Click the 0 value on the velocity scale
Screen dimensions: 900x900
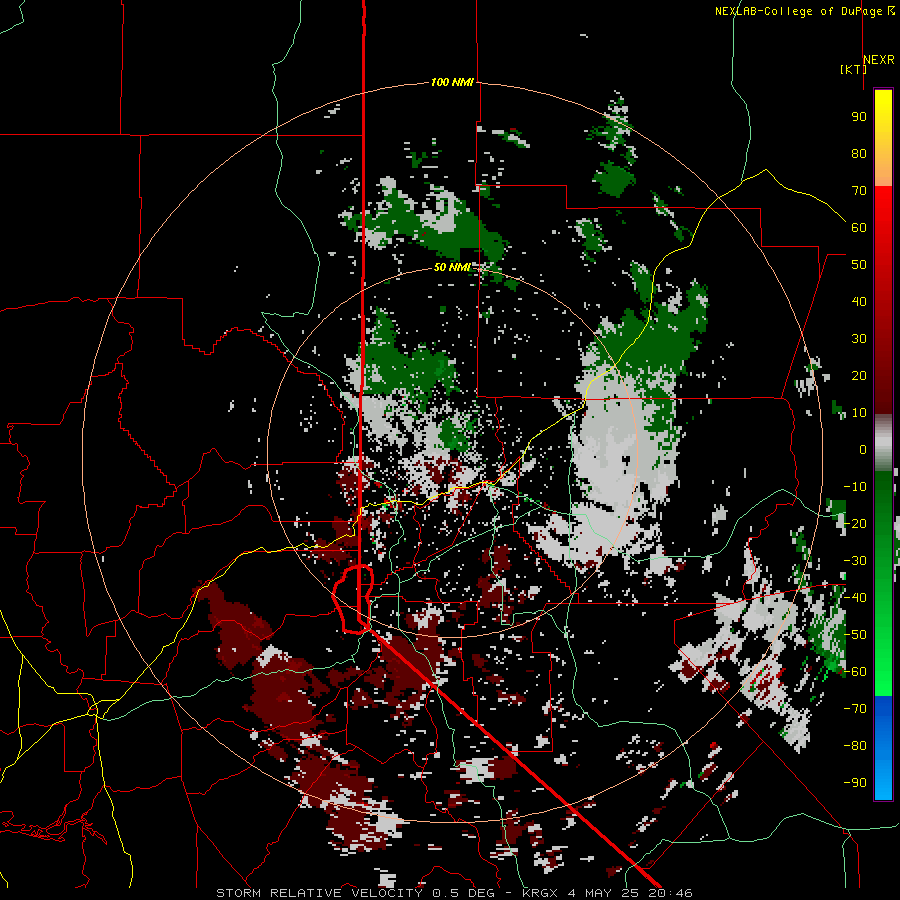[x=863, y=450]
